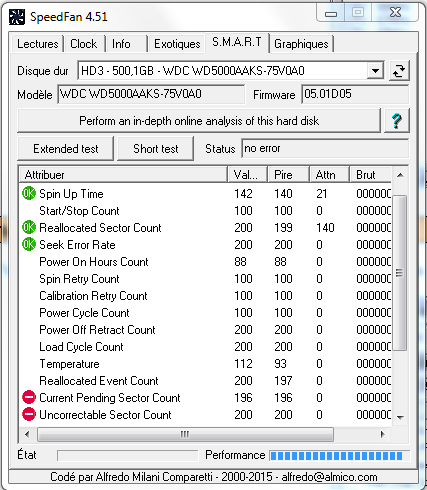
Task: Click the Firmware field 05.01D05
Action: click(355, 94)
